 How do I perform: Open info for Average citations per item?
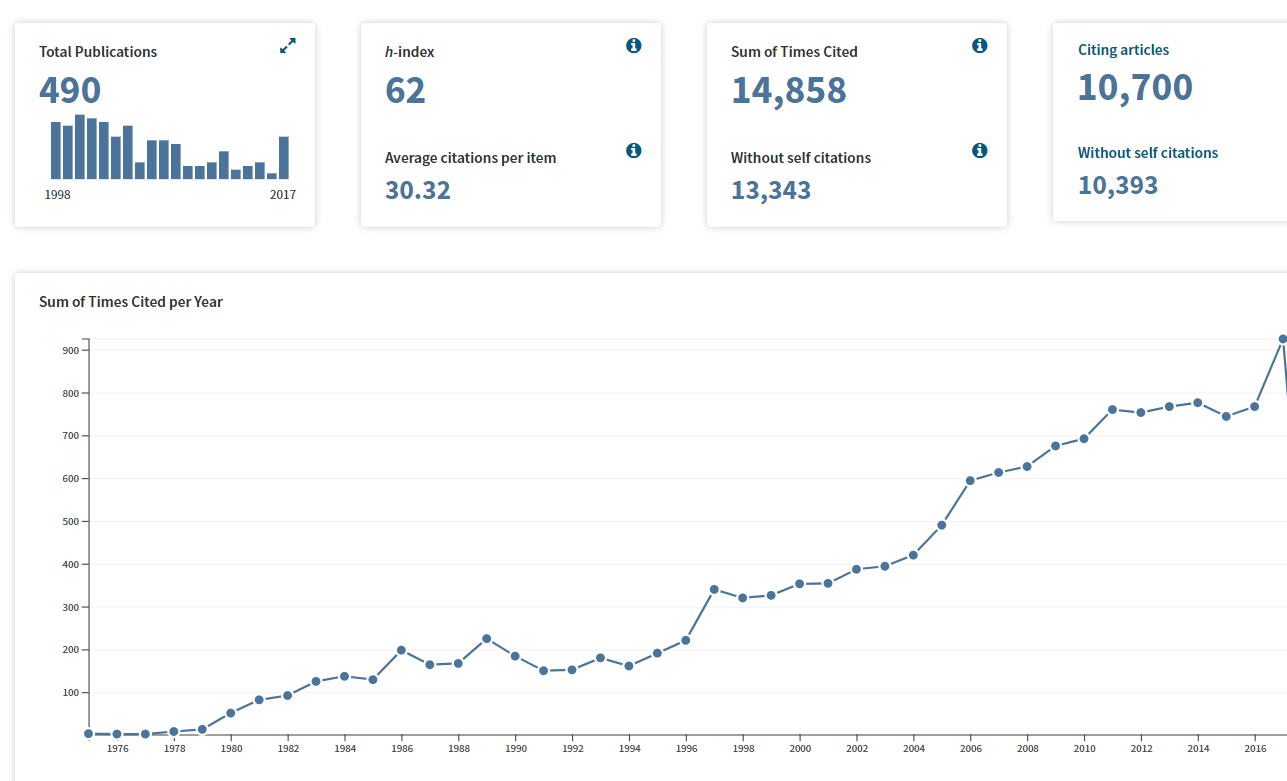pyautogui.click(x=633, y=151)
